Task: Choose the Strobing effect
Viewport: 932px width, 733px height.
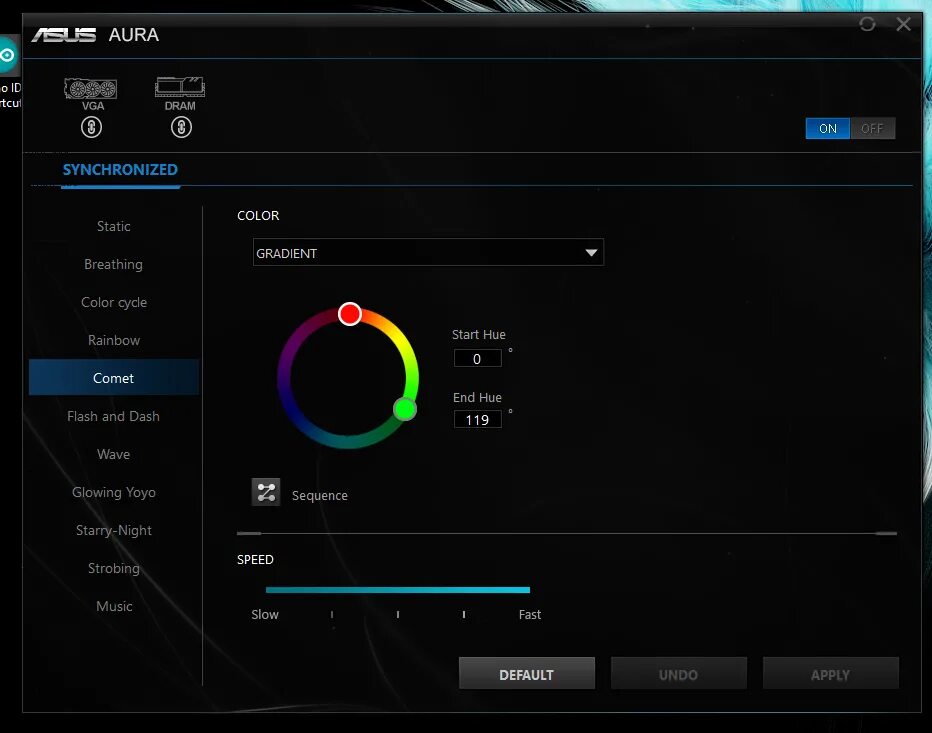Action: (114, 569)
